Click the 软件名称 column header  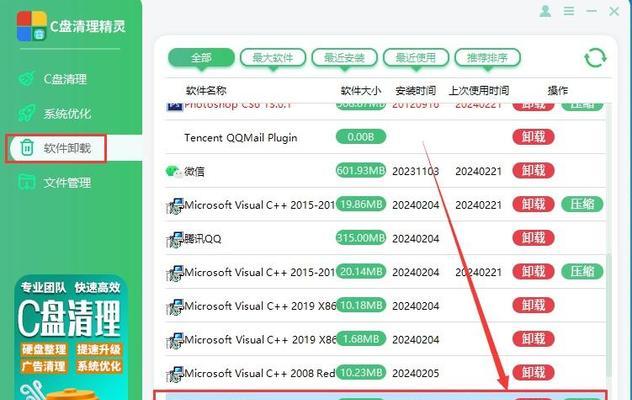click(206, 90)
